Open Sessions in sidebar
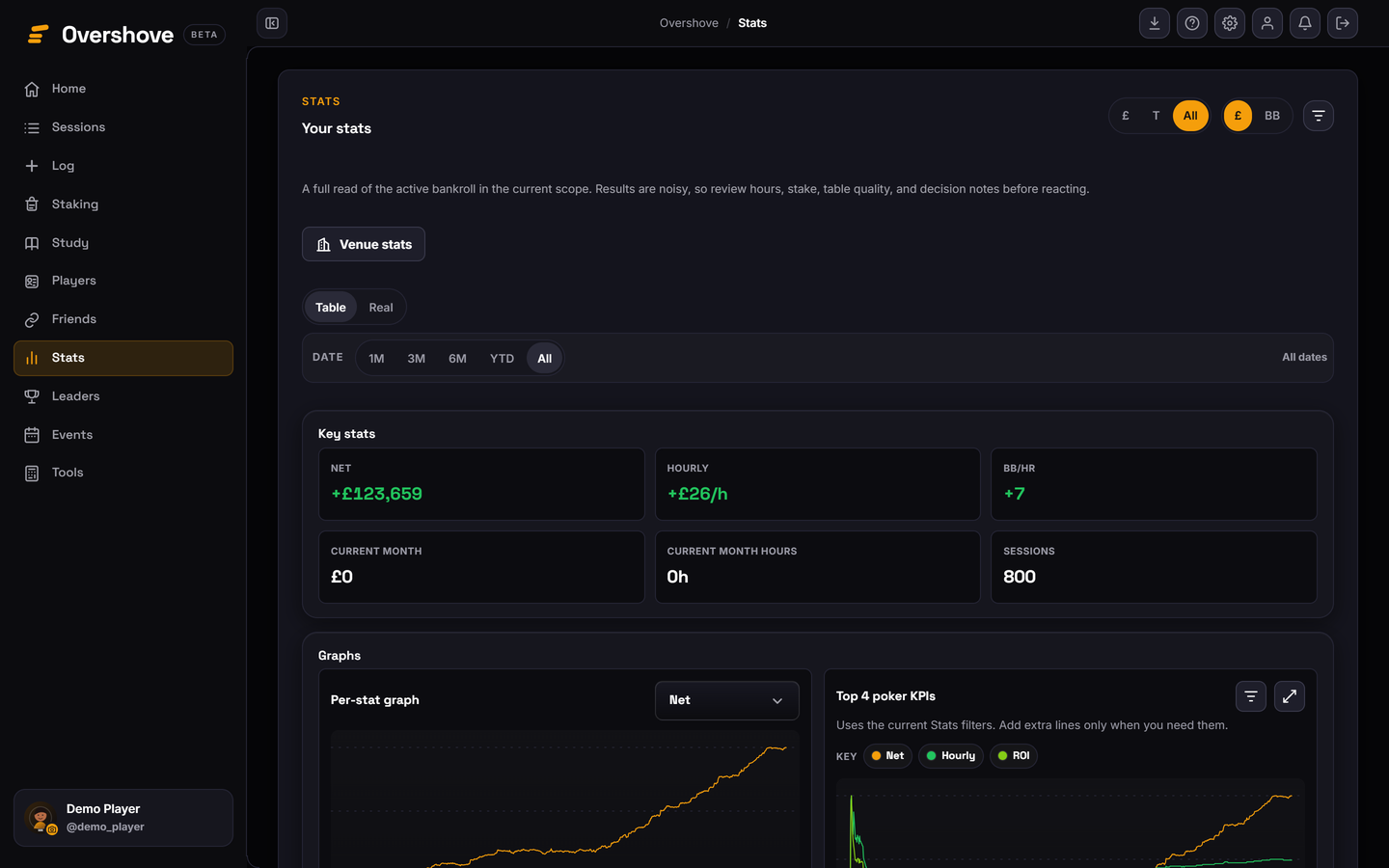 click(123, 127)
